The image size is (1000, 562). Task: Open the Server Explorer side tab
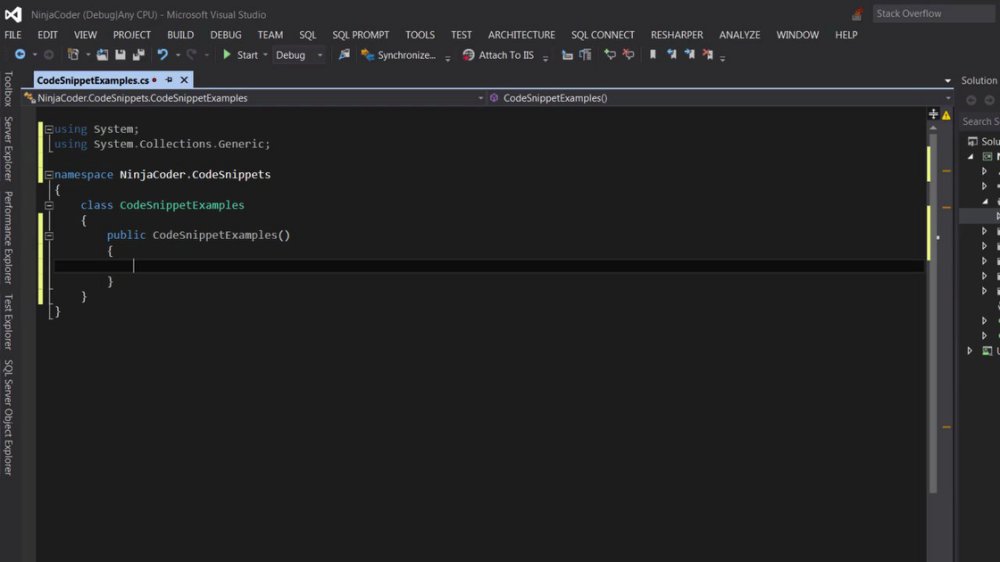coord(8,149)
